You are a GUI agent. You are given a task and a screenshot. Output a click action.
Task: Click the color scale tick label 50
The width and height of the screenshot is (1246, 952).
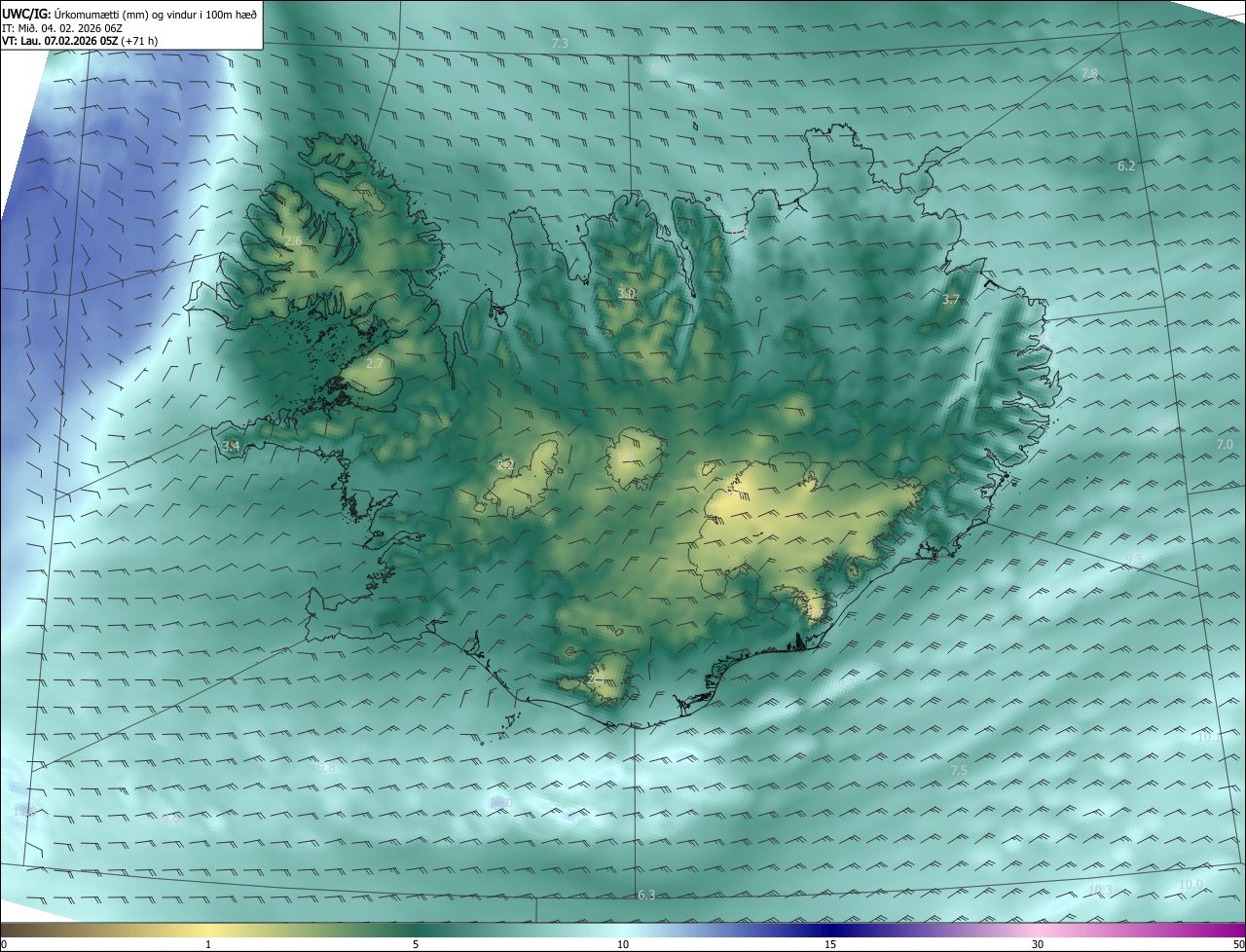(x=1238, y=944)
